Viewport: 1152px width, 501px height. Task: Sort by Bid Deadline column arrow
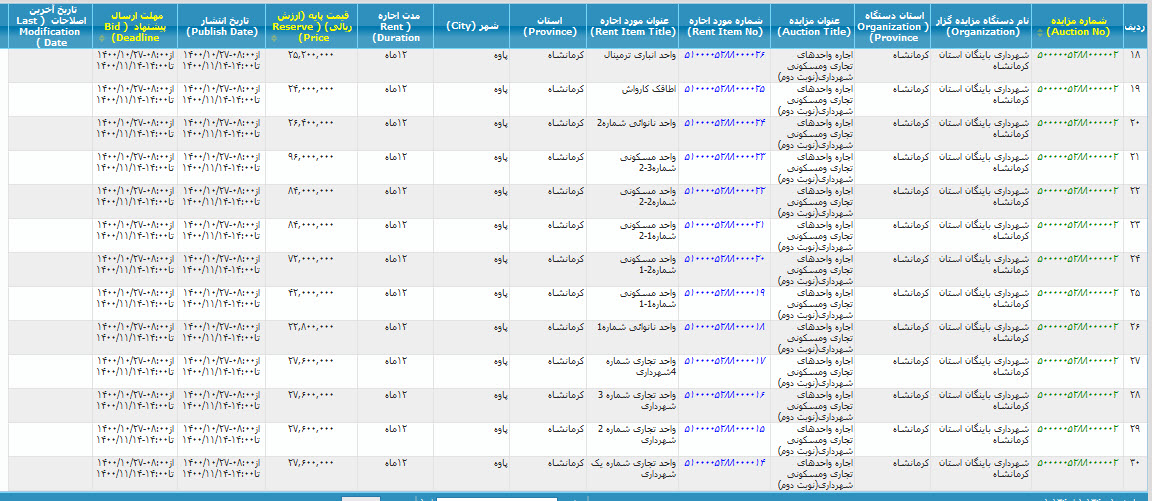tap(100, 38)
